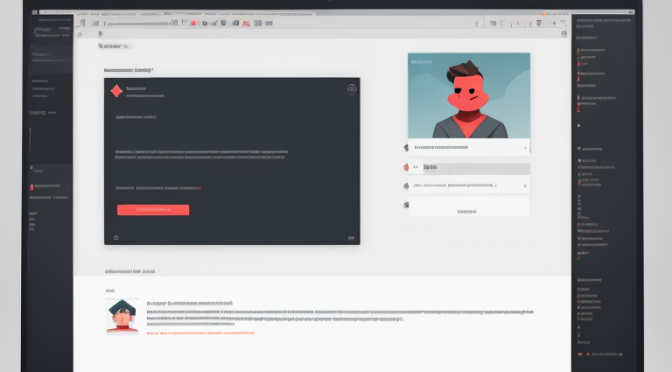This screenshot has height=372, width=672.
Task: Open the red-faced character illustration
Action: click(x=469, y=96)
